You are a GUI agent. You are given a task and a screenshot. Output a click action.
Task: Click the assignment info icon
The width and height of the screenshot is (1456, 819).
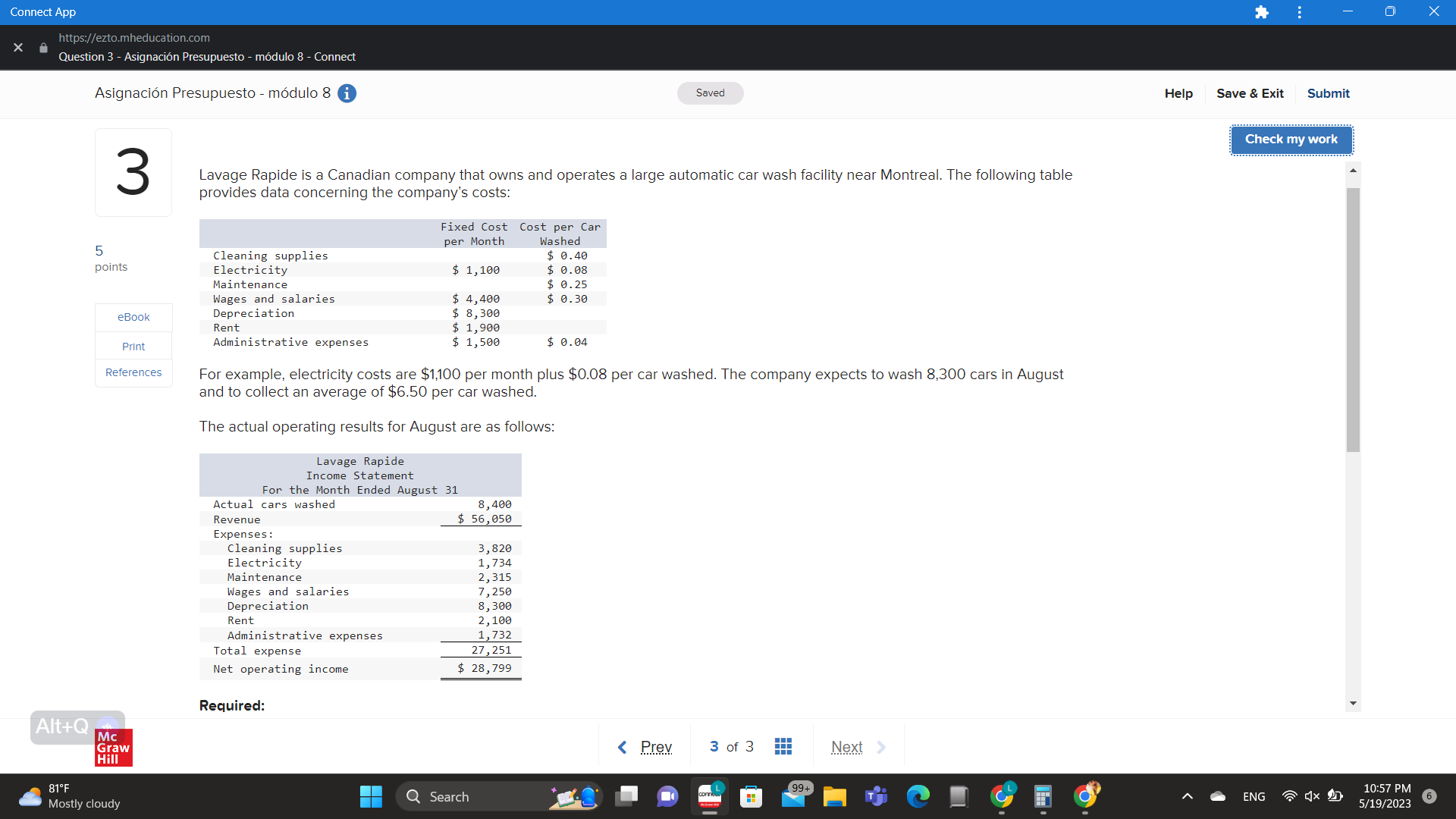pos(347,93)
